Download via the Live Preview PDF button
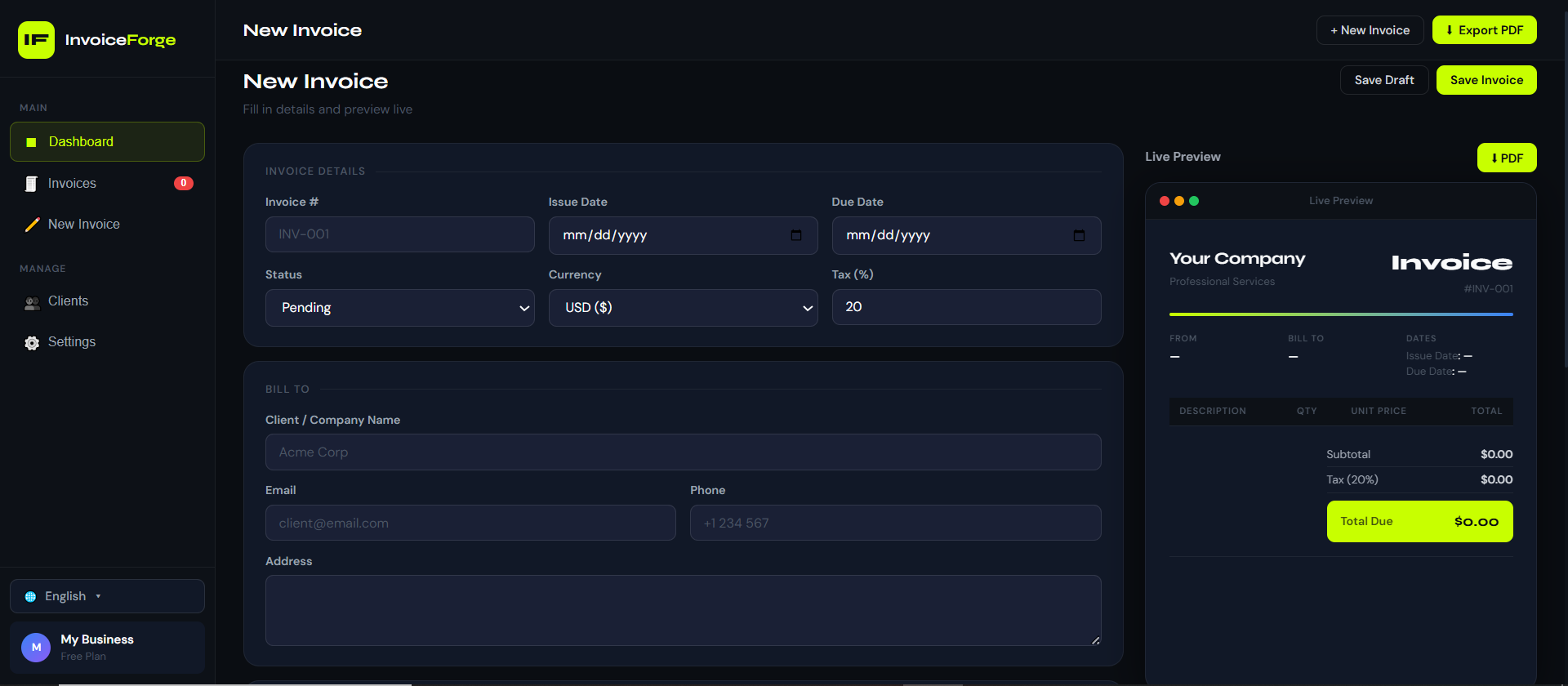The width and height of the screenshot is (1568, 686). 1507,158
